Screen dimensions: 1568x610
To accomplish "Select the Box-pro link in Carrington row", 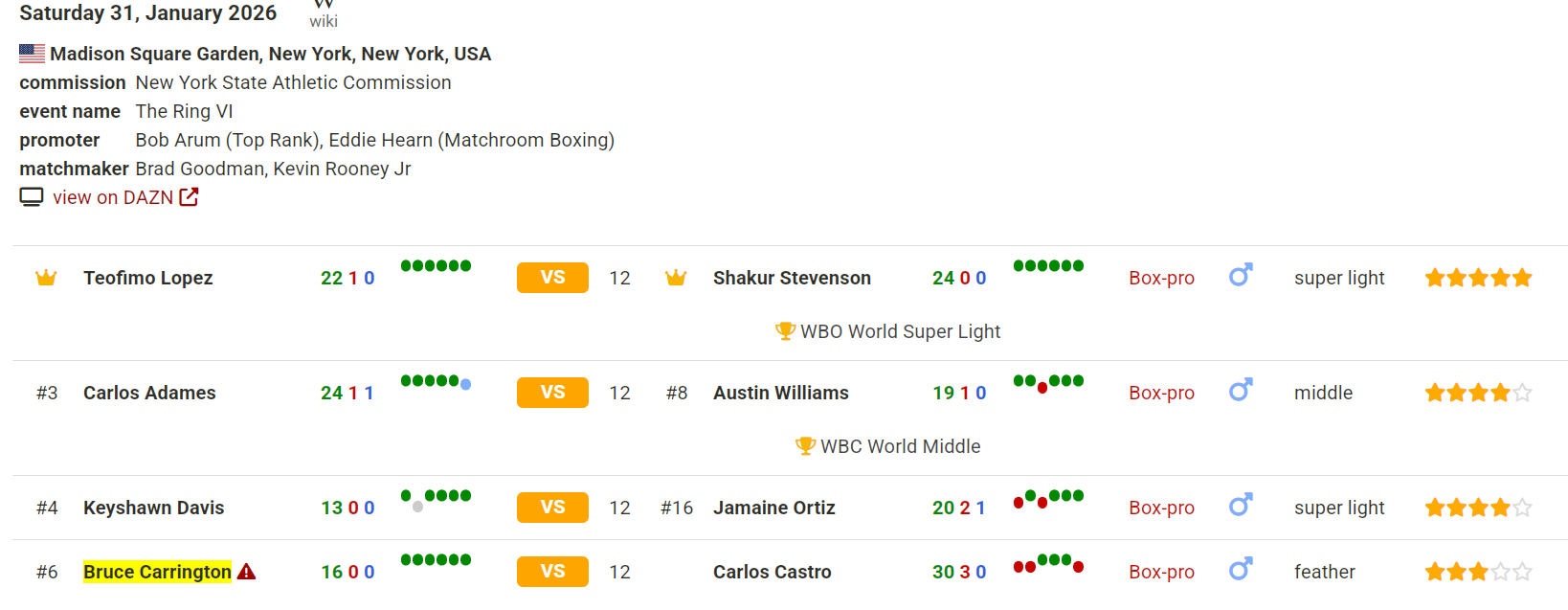I will tap(1161, 572).
